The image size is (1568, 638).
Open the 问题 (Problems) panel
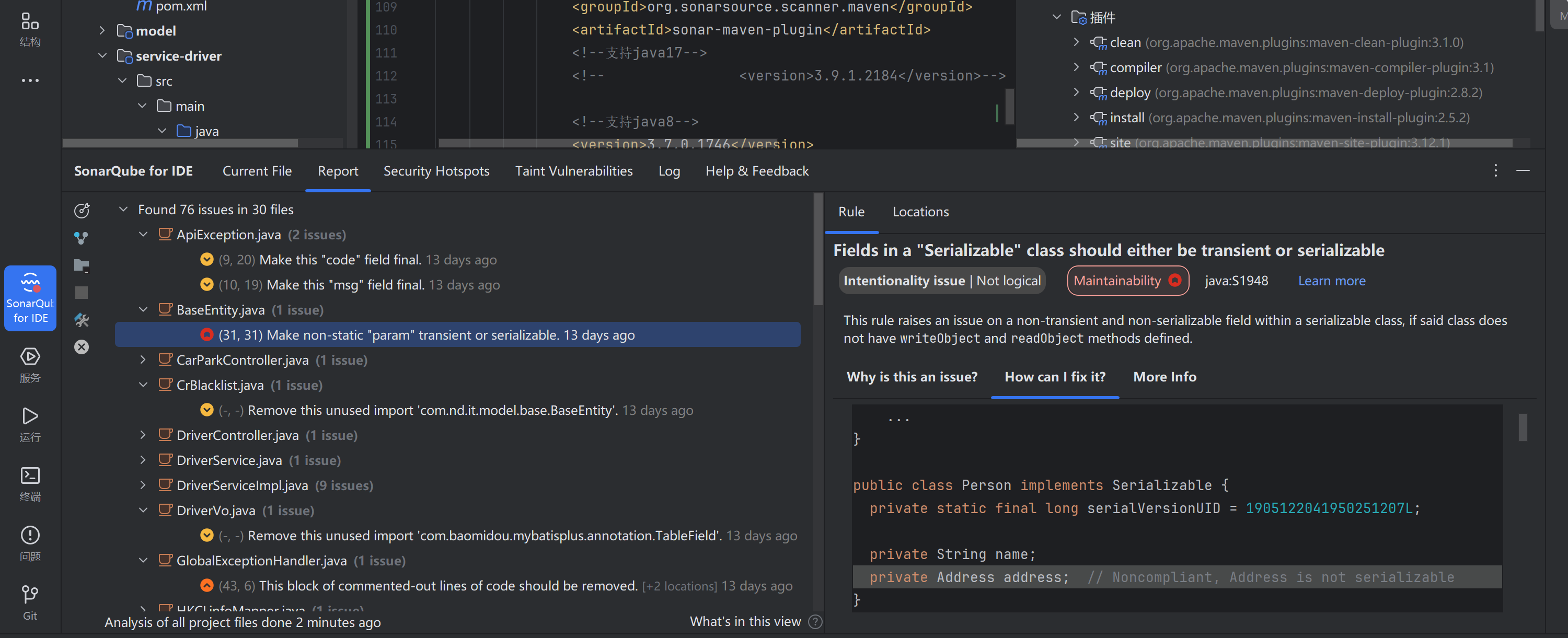[x=30, y=542]
